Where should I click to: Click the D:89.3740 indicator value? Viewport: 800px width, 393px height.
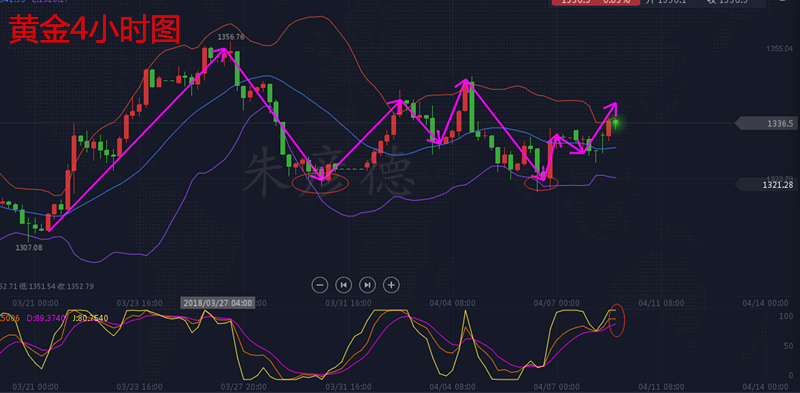click(46, 318)
